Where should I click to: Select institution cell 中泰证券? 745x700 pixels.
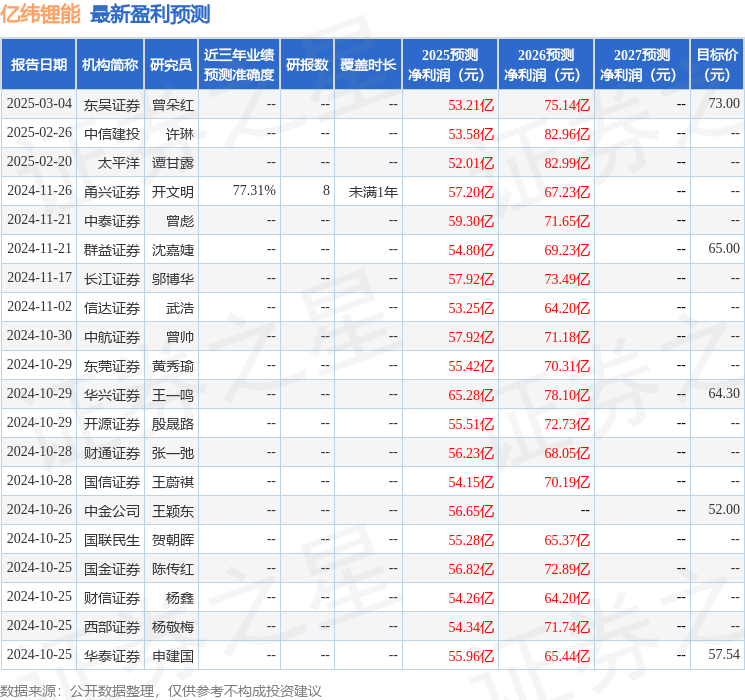[x=112, y=221]
